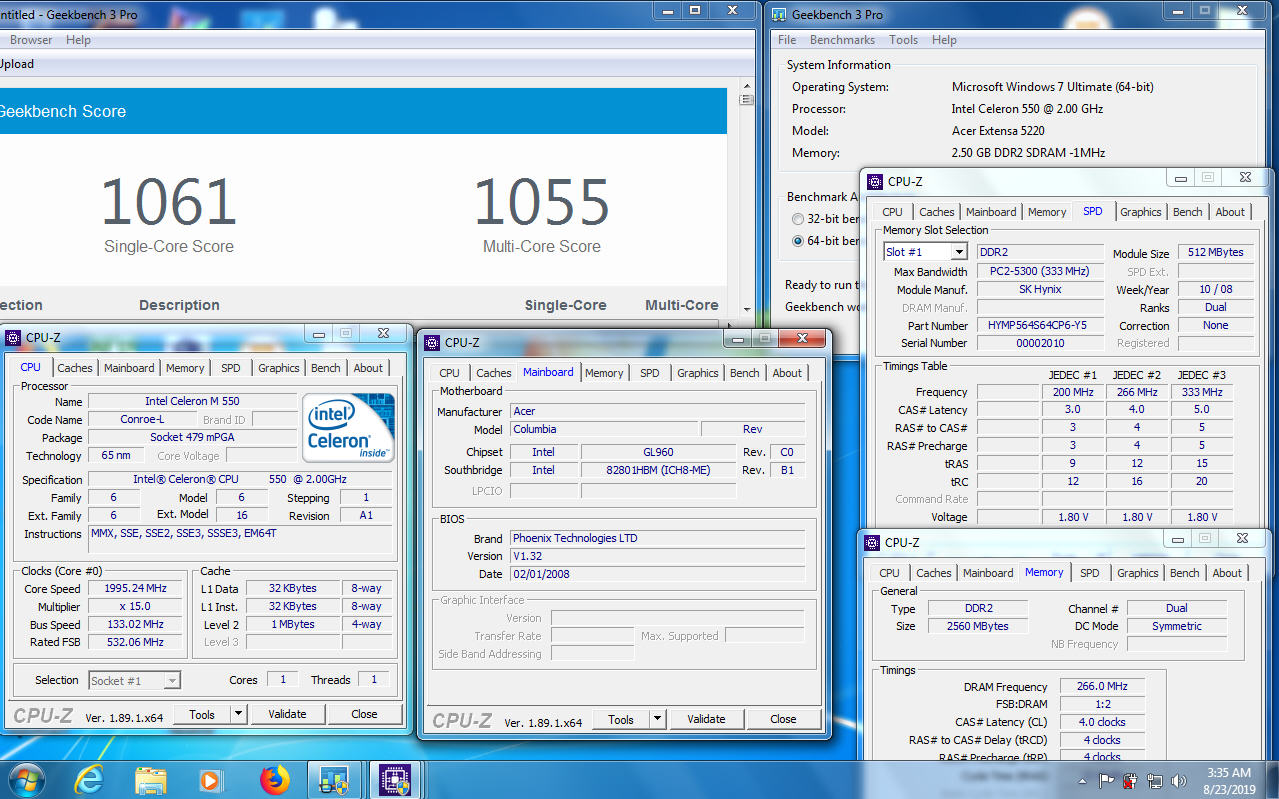Click the red tray icon next to the flag
This screenshot has height=799, width=1279.
pos(1131,780)
